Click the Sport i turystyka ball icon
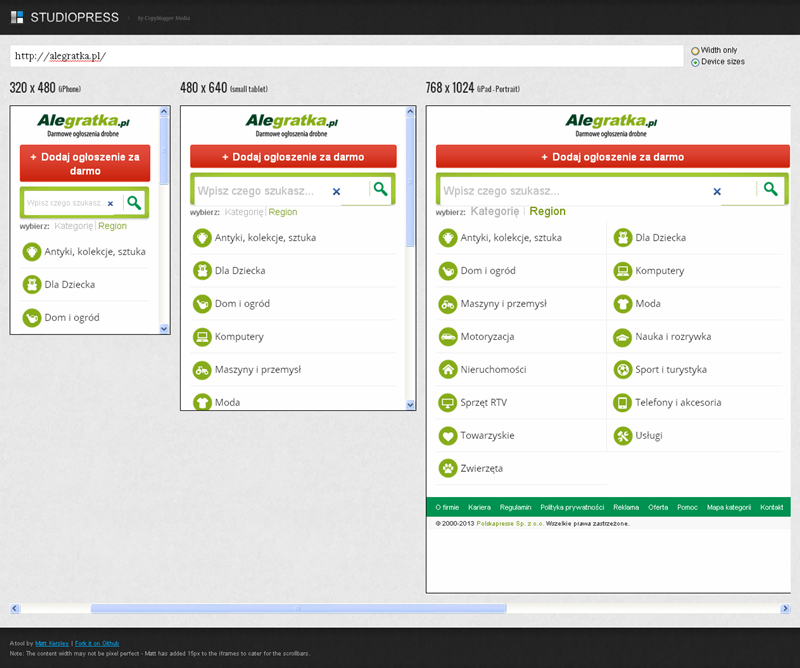 [622, 370]
